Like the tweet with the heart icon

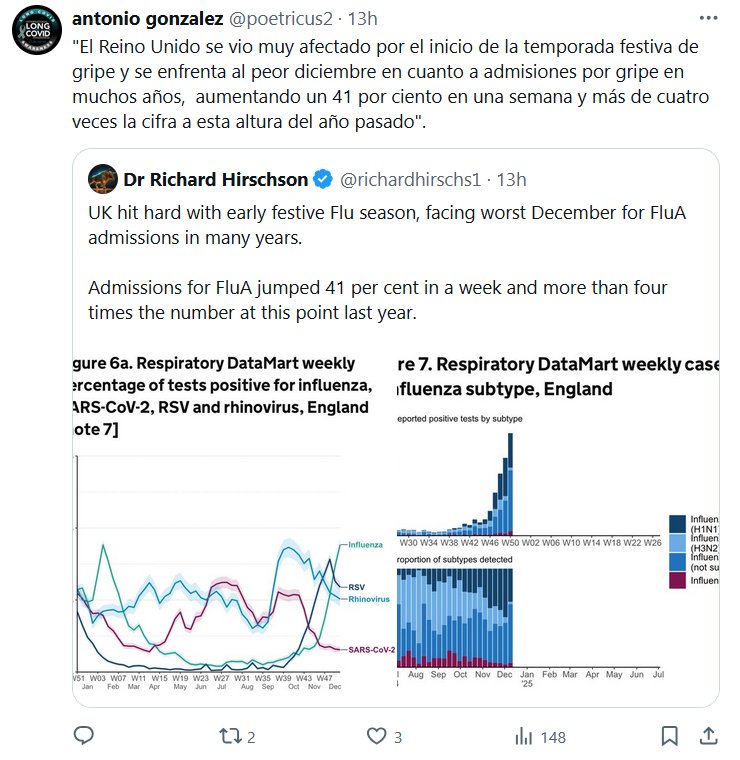click(376, 737)
